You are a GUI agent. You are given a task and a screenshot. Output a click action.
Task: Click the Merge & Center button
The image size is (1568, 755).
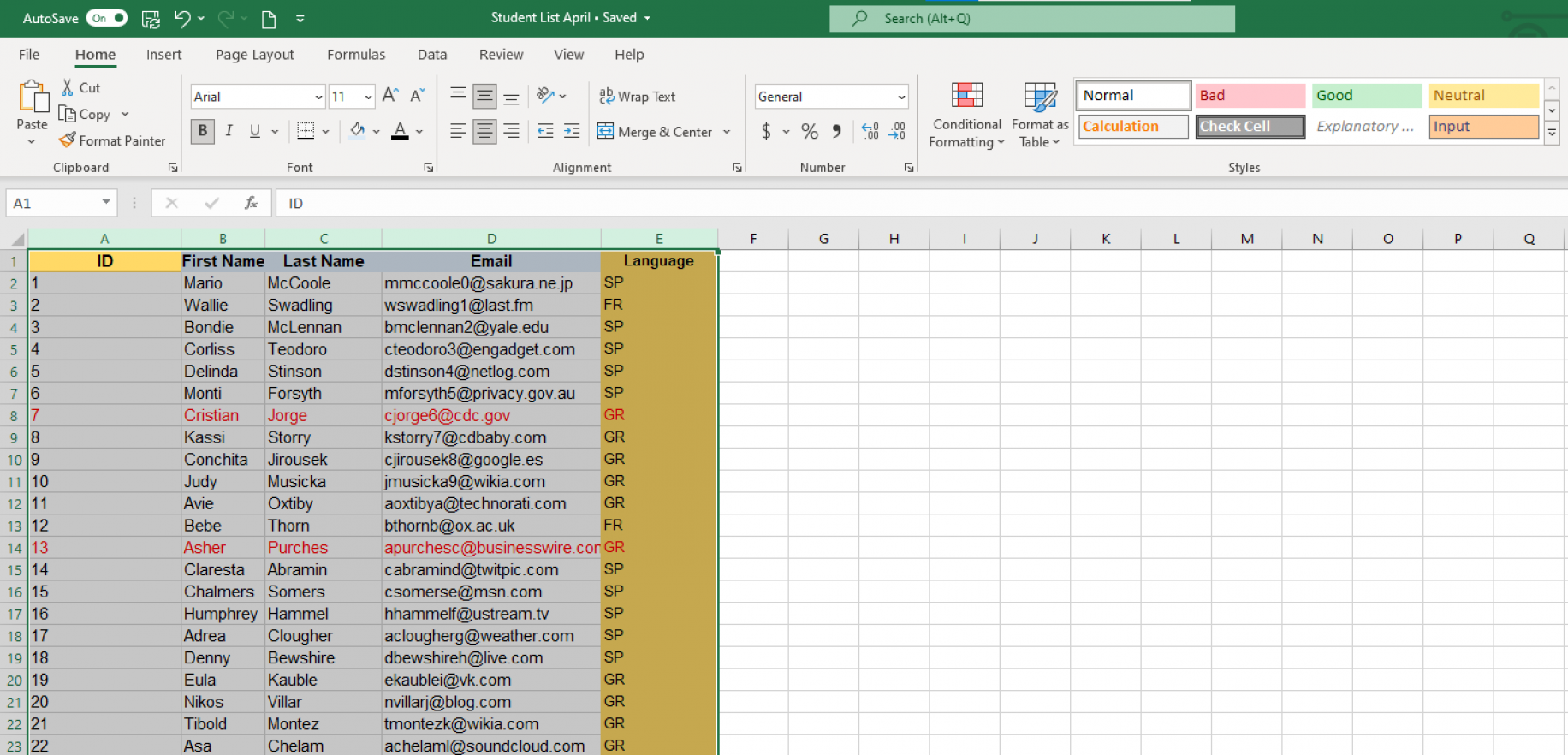pyautogui.click(x=656, y=132)
